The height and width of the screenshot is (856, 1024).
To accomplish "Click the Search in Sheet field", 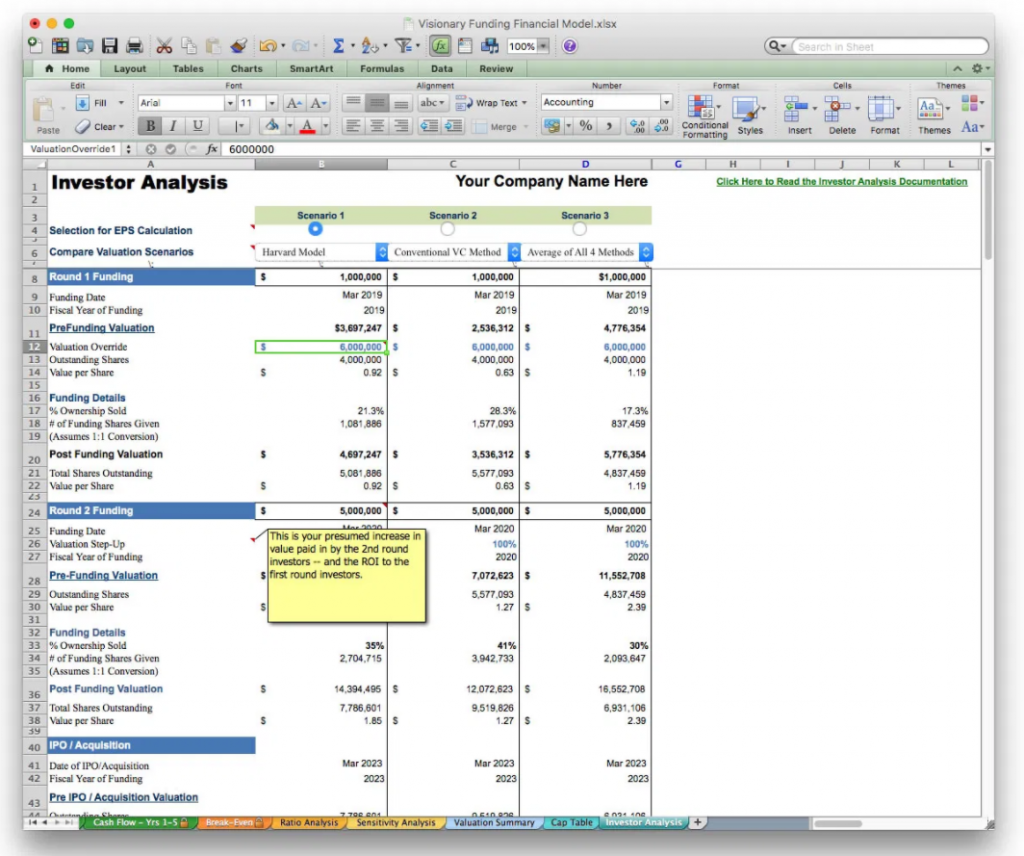I will tap(890, 45).
